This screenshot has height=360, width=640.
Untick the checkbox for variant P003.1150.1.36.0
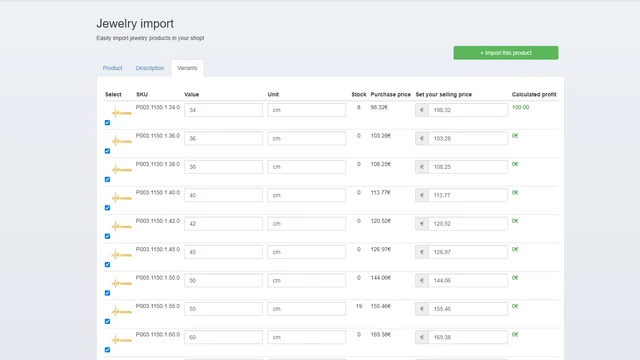coord(107,151)
